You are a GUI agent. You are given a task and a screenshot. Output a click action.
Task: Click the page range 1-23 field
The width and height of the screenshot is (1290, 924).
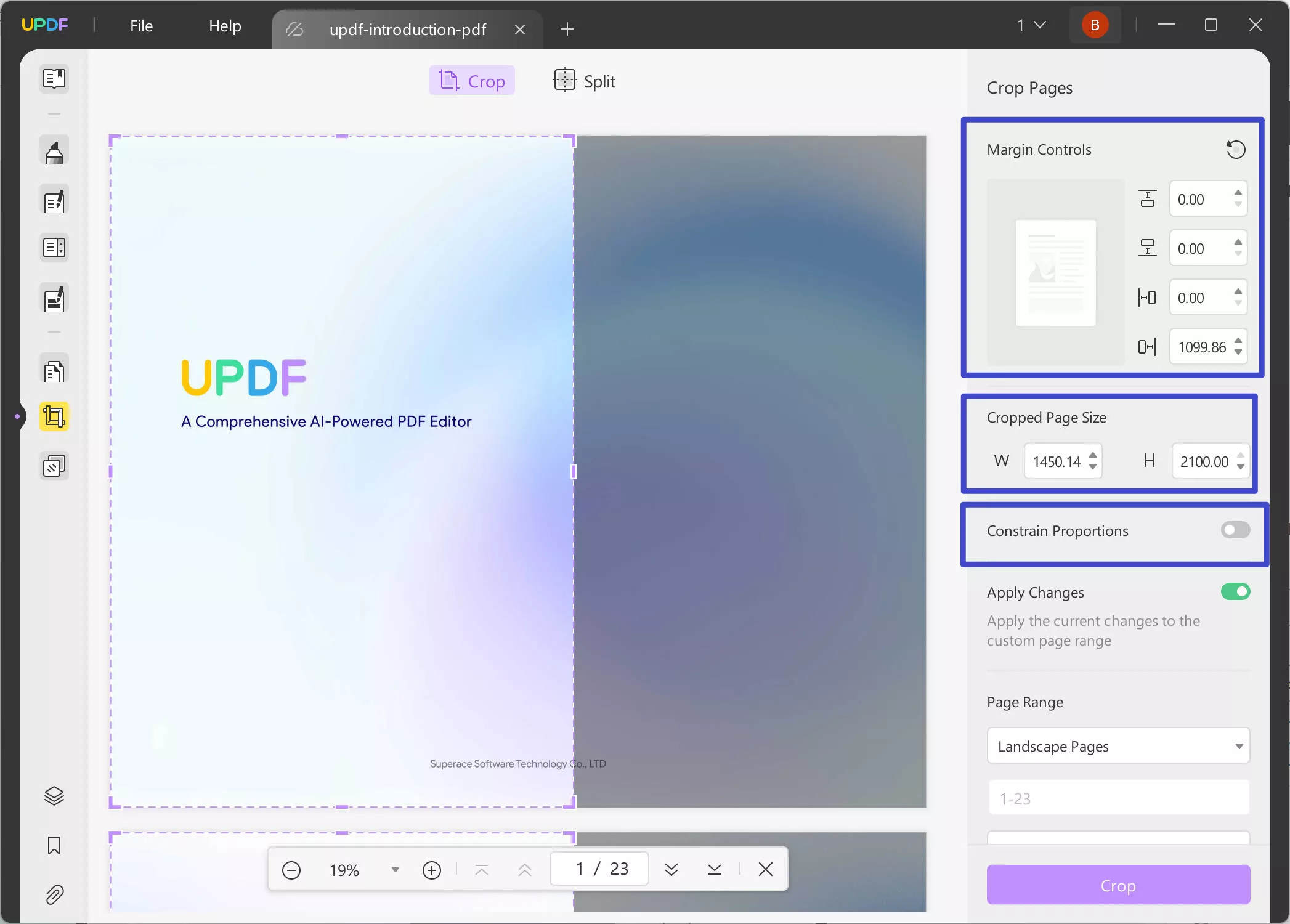click(1118, 798)
